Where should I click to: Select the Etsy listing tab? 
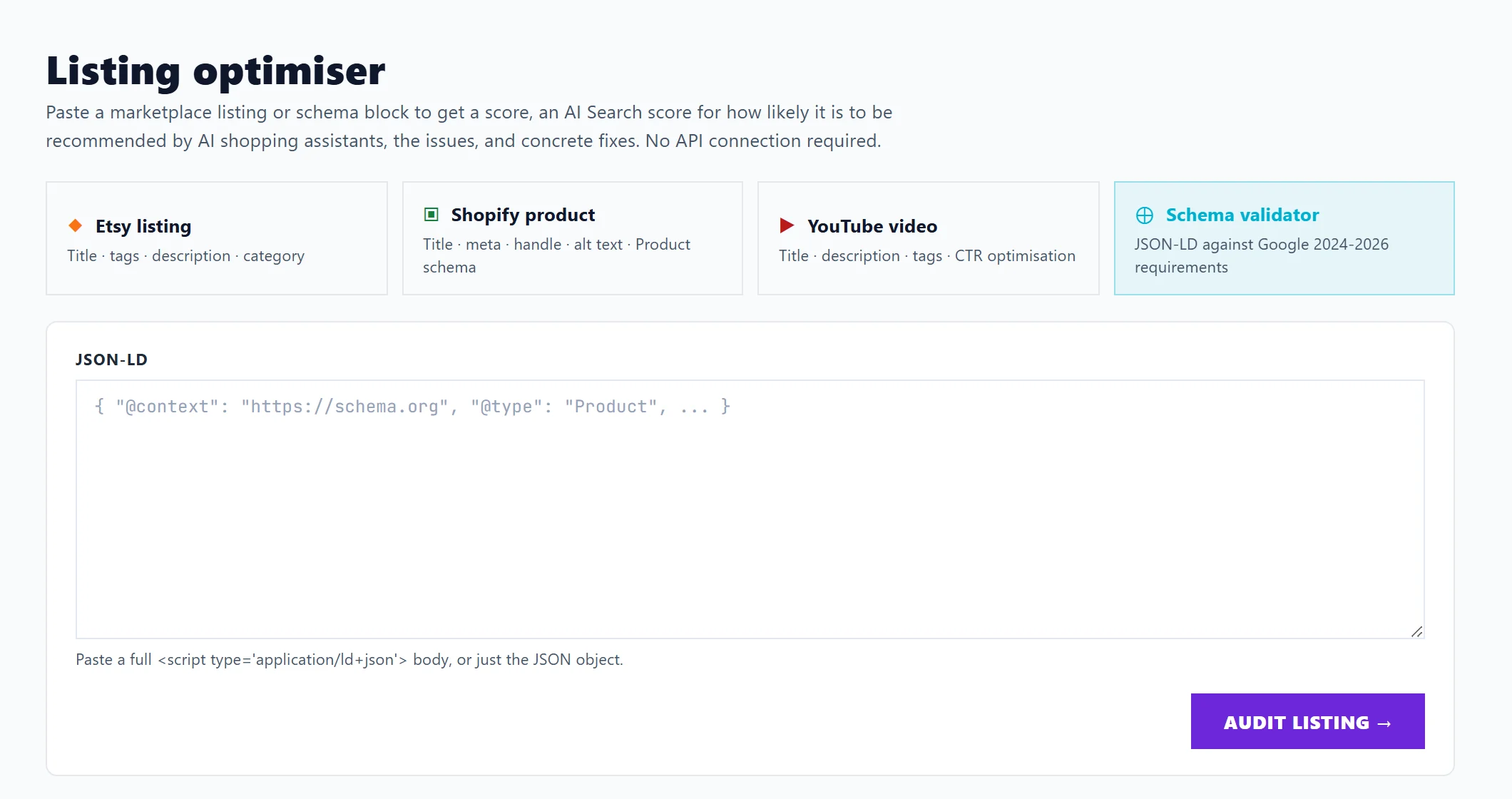tap(217, 238)
